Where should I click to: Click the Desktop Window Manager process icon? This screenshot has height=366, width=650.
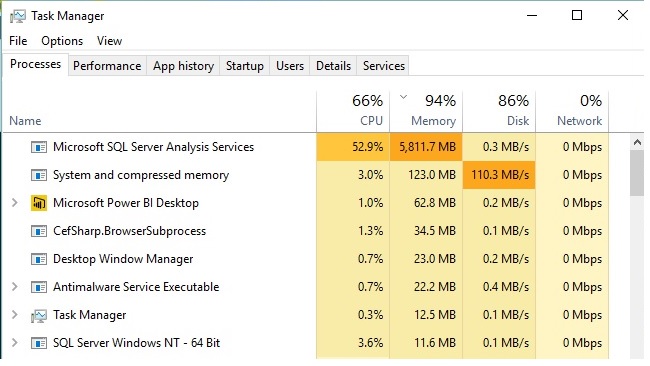pos(39,259)
